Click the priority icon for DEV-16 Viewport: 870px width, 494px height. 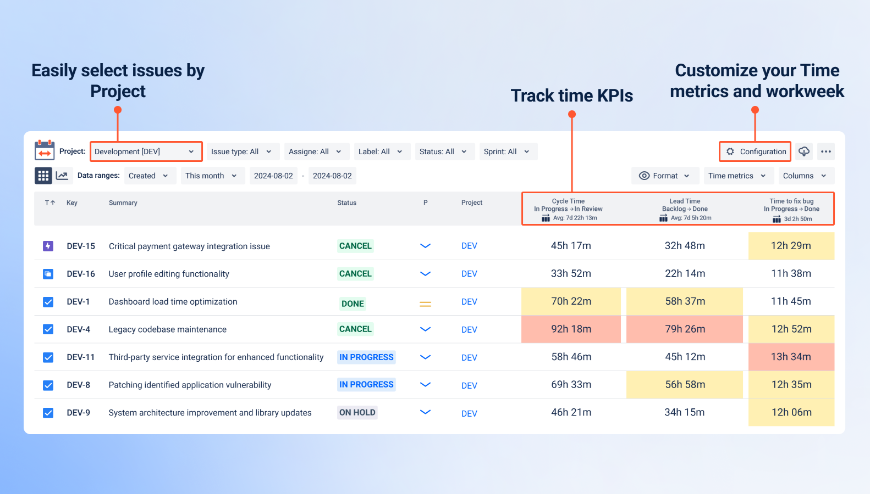click(x=425, y=274)
